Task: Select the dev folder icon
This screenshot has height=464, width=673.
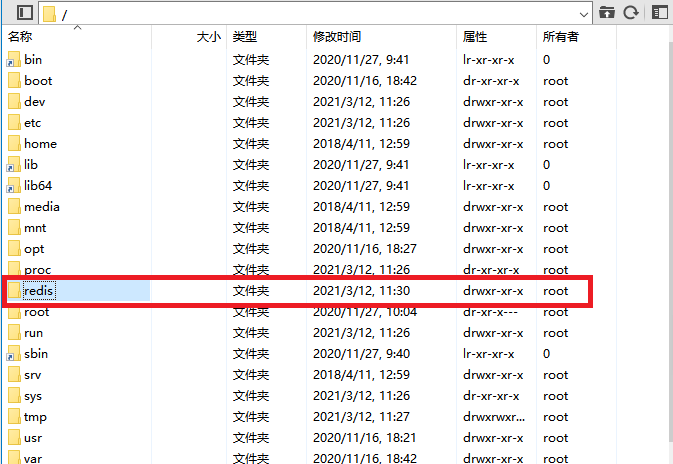Action: point(14,102)
